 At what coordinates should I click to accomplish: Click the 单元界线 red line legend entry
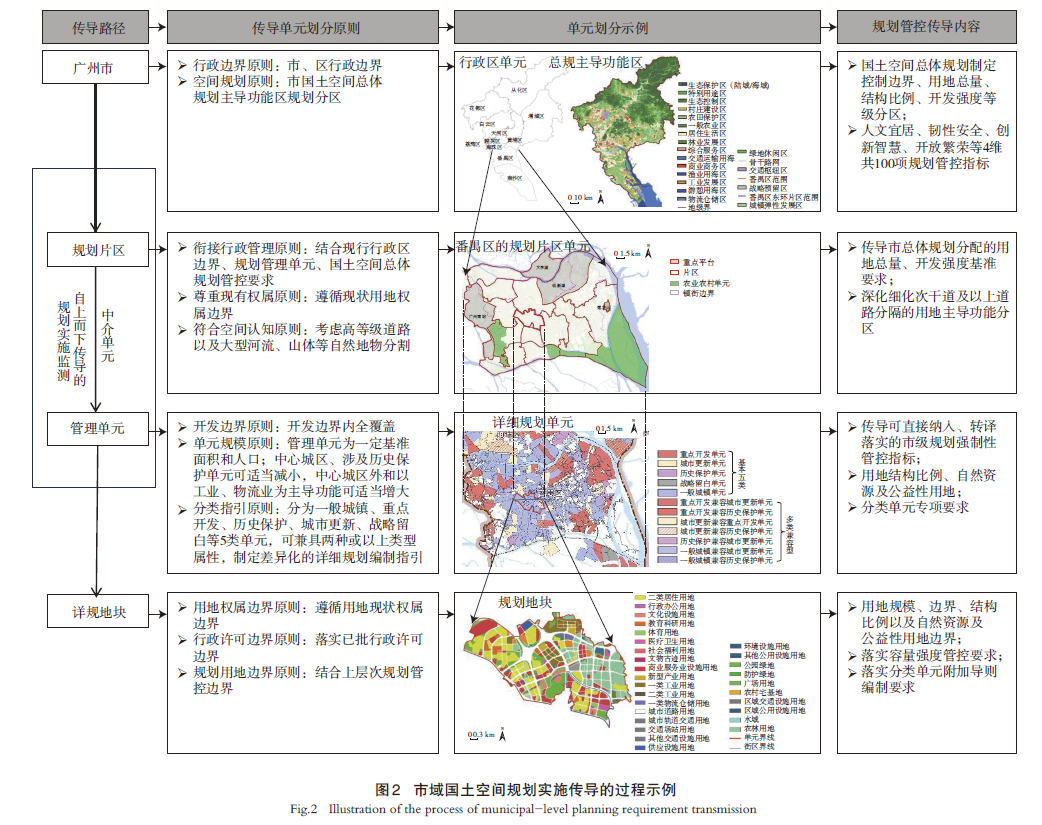click(735, 738)
